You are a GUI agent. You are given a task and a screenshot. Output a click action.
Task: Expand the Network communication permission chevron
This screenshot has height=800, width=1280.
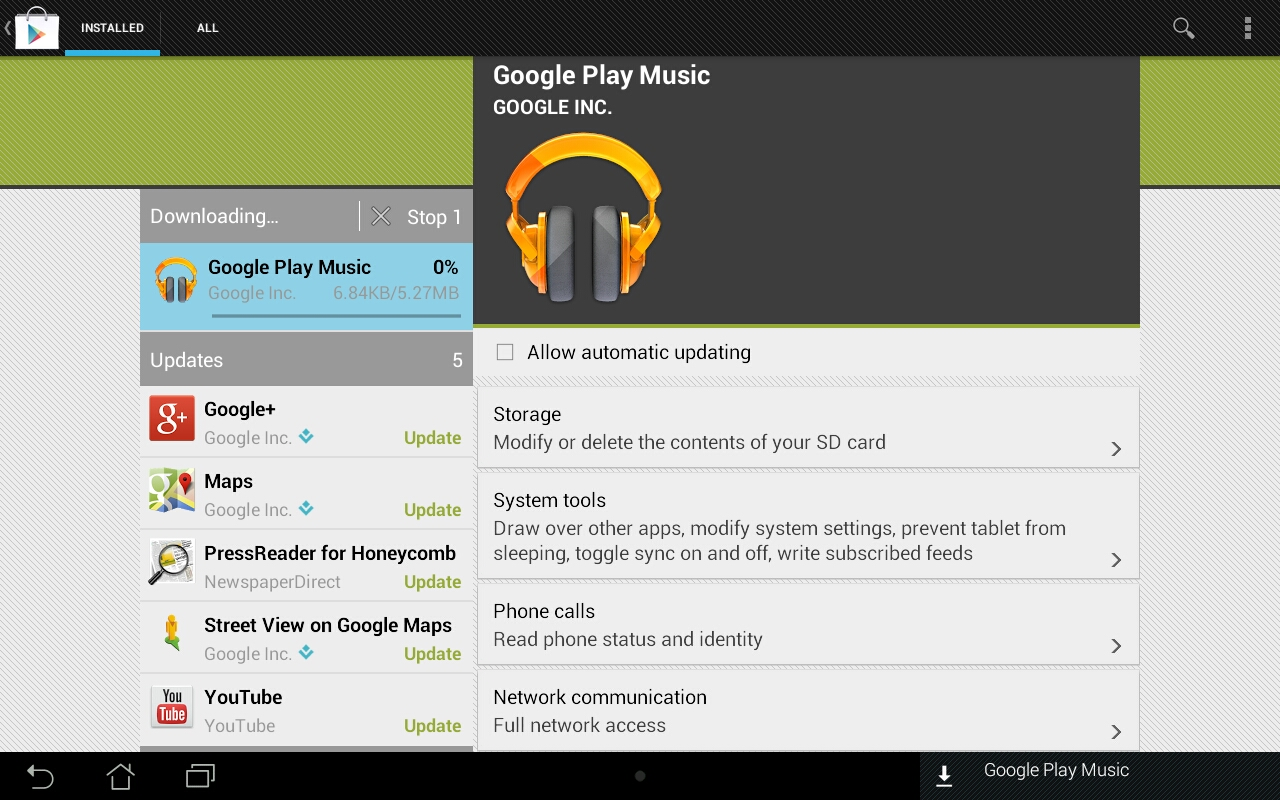[1117, 732]
